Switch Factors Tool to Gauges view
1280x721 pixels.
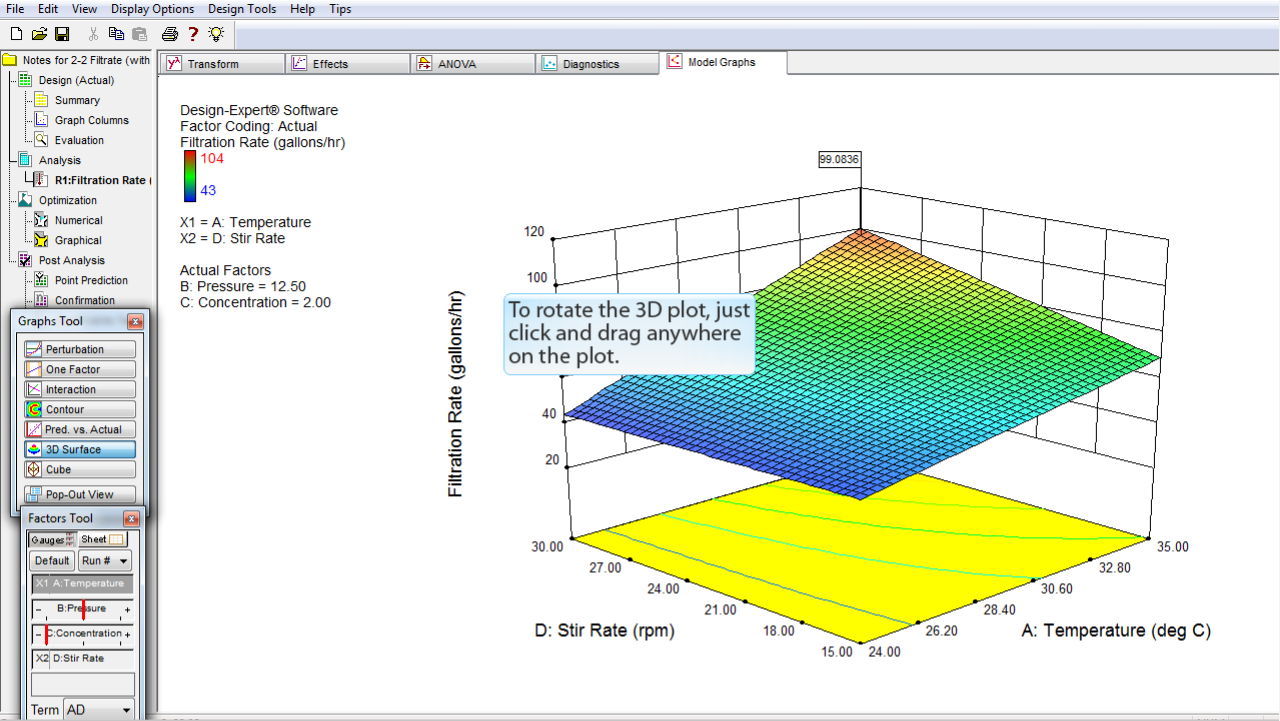click(52, 539)
